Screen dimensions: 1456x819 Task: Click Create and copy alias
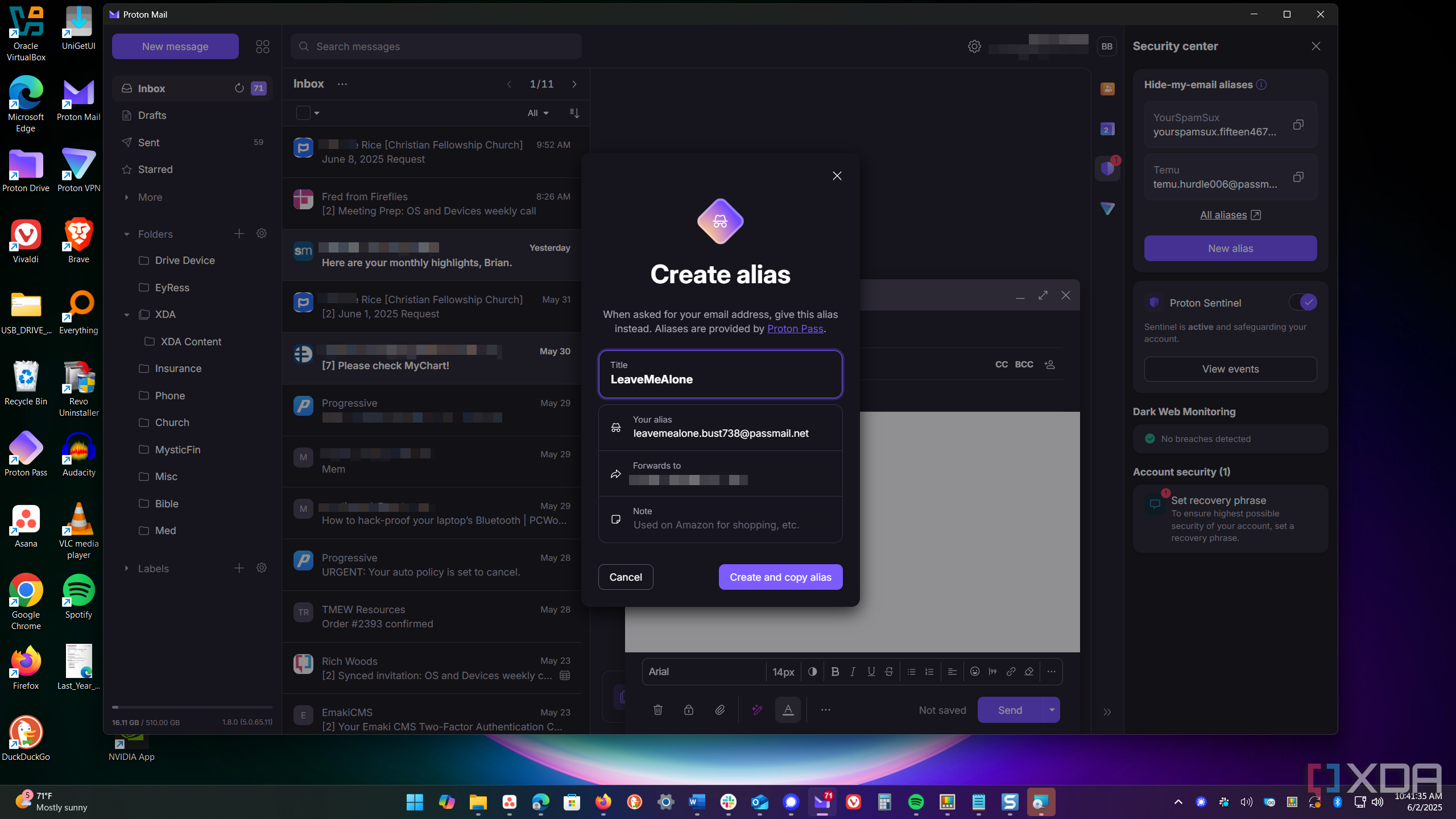pos(780,577)
